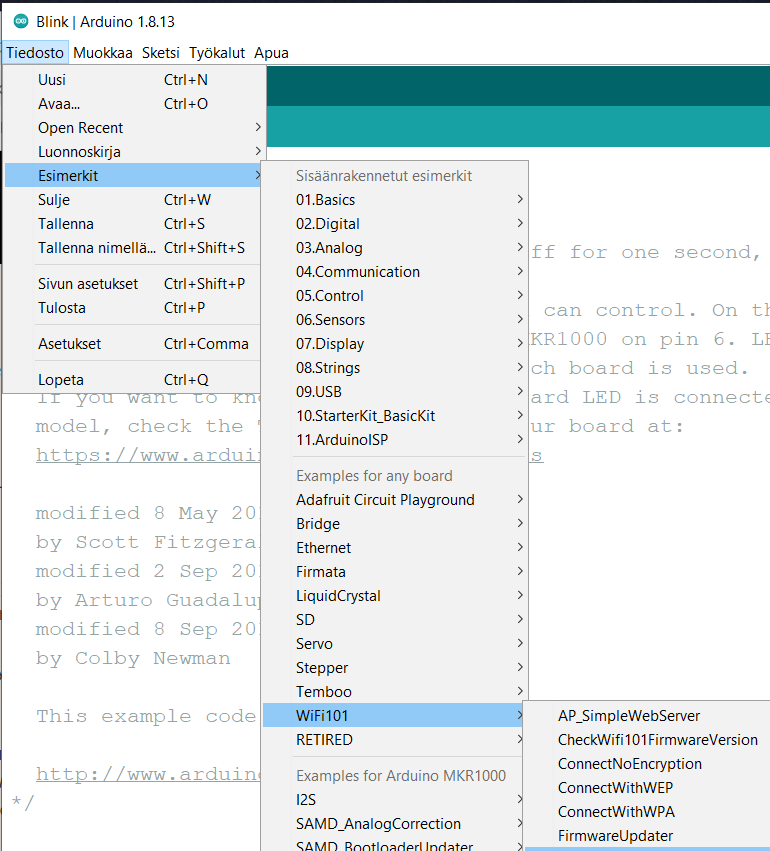Image resolution: width=770 pixels, height=851 pixels.
Task: Expand the 05.Control examples
Action: coord(394,295)
